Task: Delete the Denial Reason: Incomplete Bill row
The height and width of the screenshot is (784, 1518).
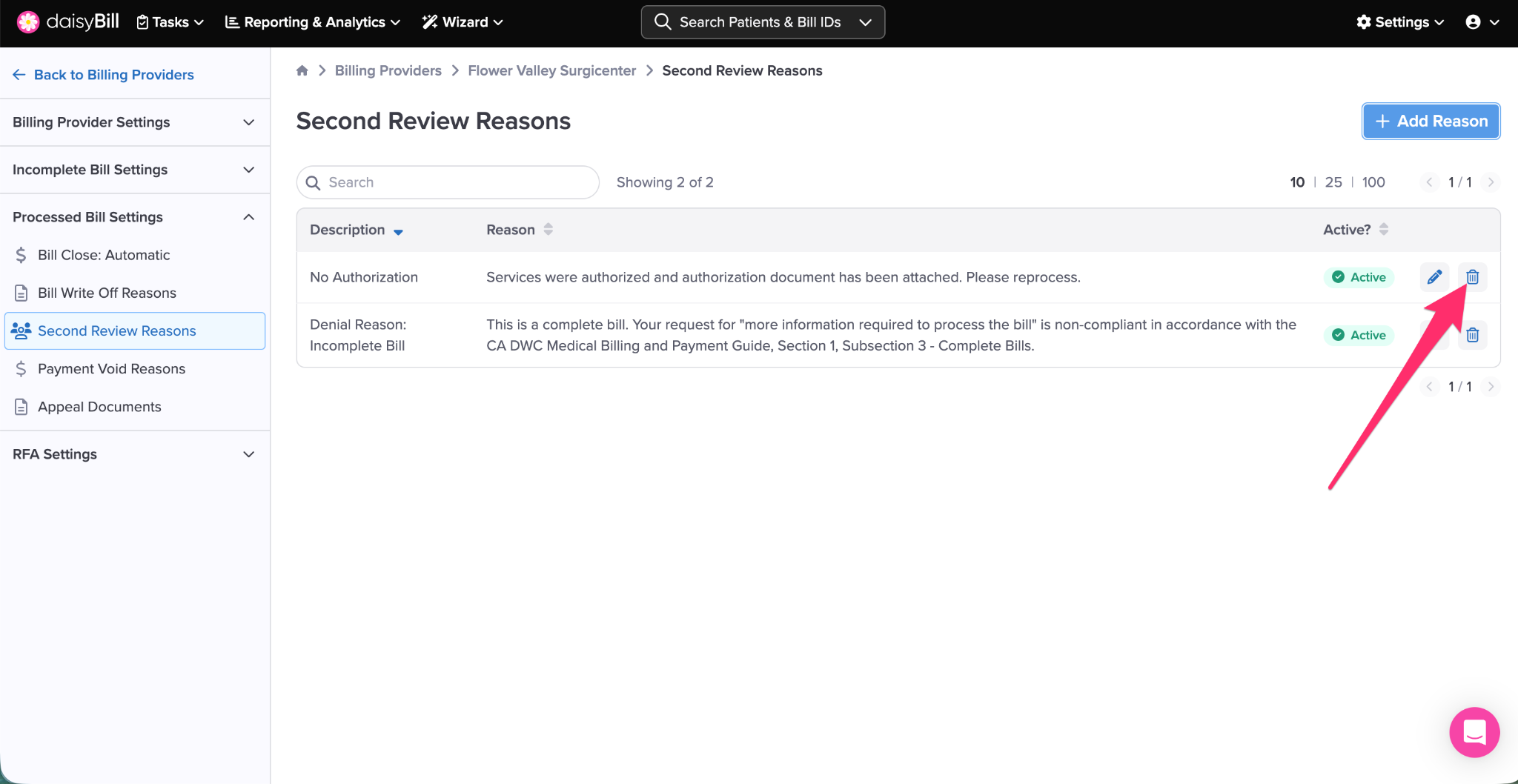Action: point(1472,335)
